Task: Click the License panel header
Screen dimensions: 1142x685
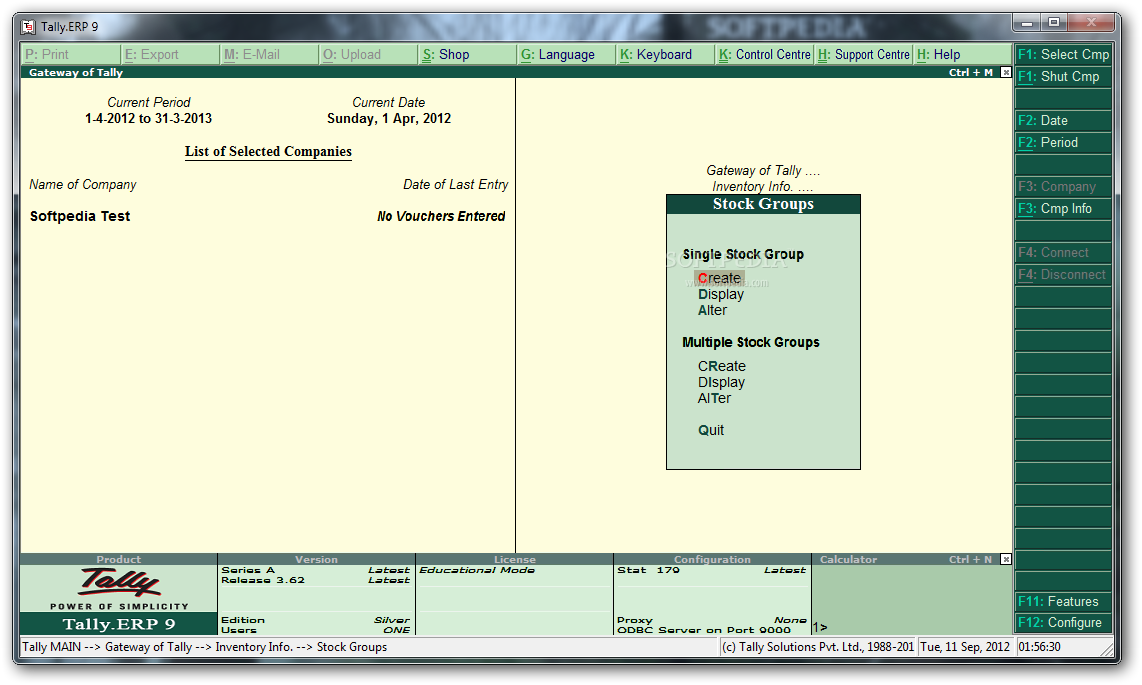Action: point(514,559)
